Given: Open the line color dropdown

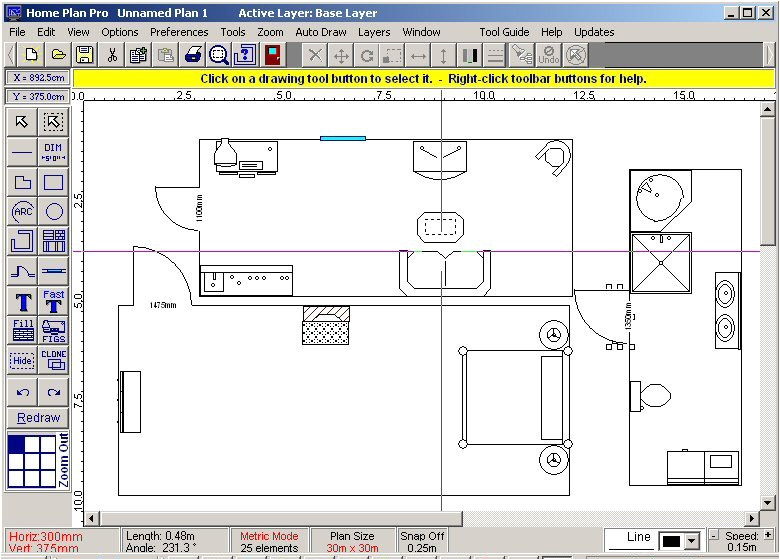Looking at the screenshot, I should click(690, 541).
